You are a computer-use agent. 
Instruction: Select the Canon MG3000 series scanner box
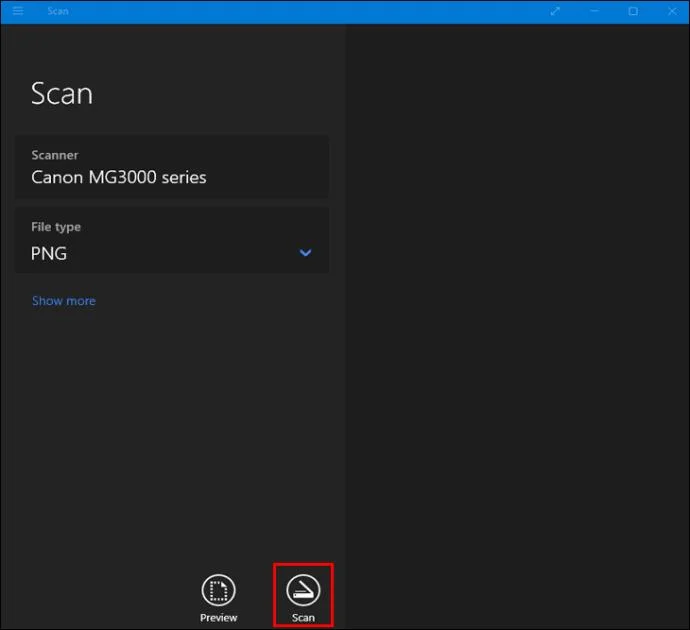(x=172, y=167)
